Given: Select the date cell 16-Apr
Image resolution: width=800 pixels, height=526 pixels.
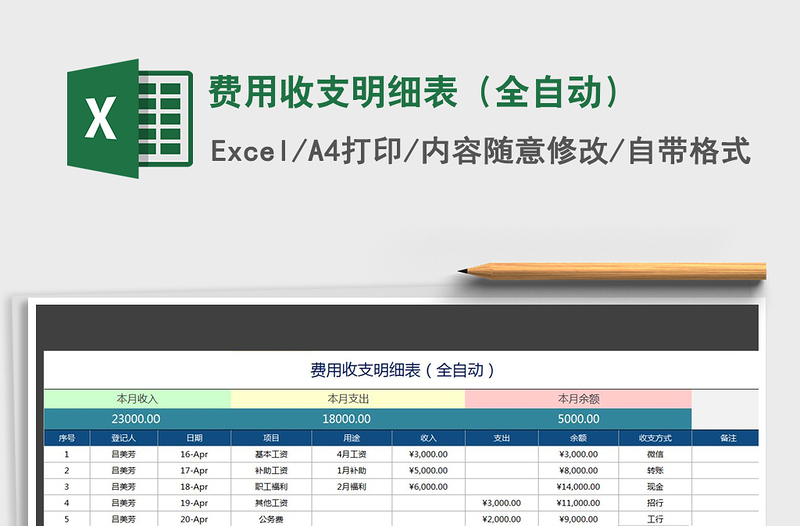Looking at the screenshot, I should [x=194, y=454].
